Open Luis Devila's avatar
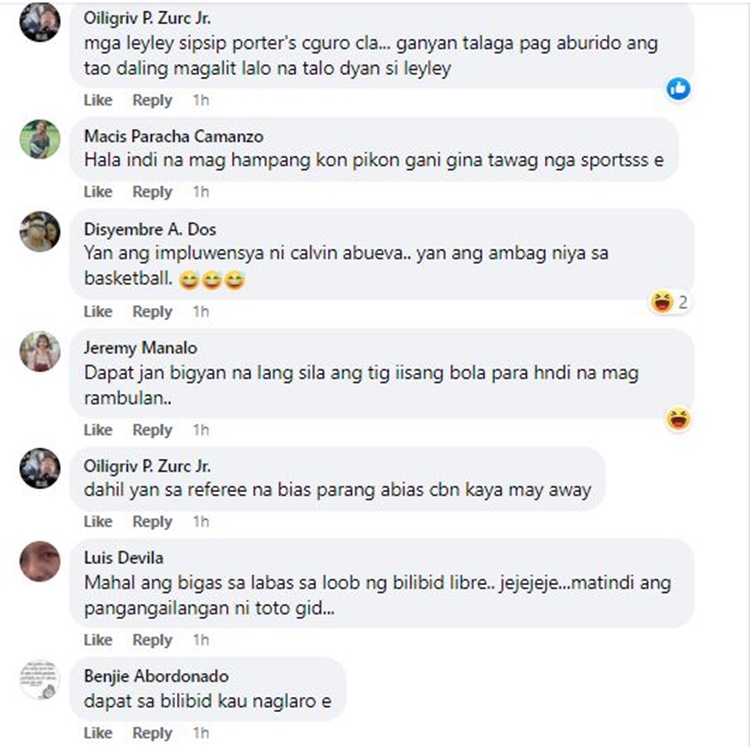750x747 pixels. click(x=40, y=561)
